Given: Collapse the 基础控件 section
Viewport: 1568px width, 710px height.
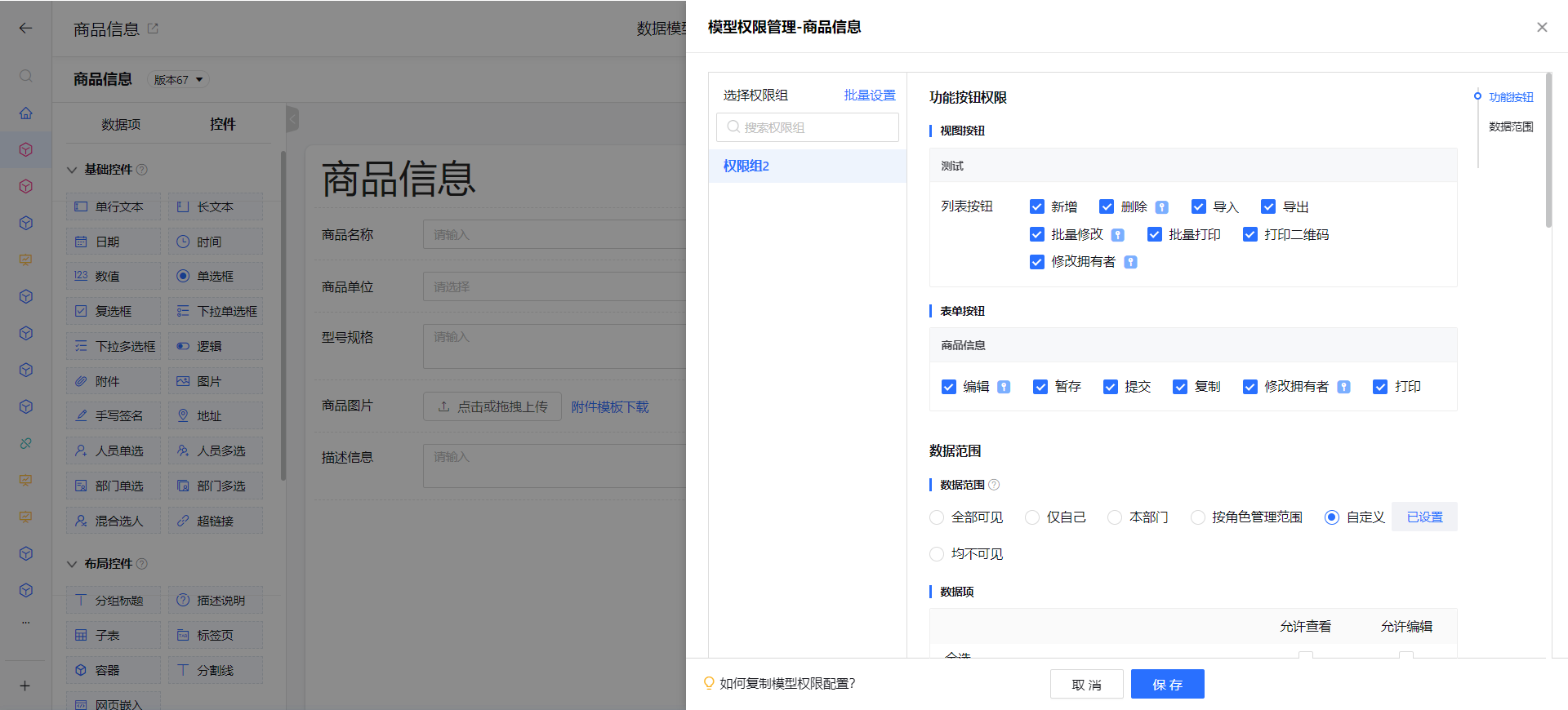Looking at the screenshot, I should [72, 170].
